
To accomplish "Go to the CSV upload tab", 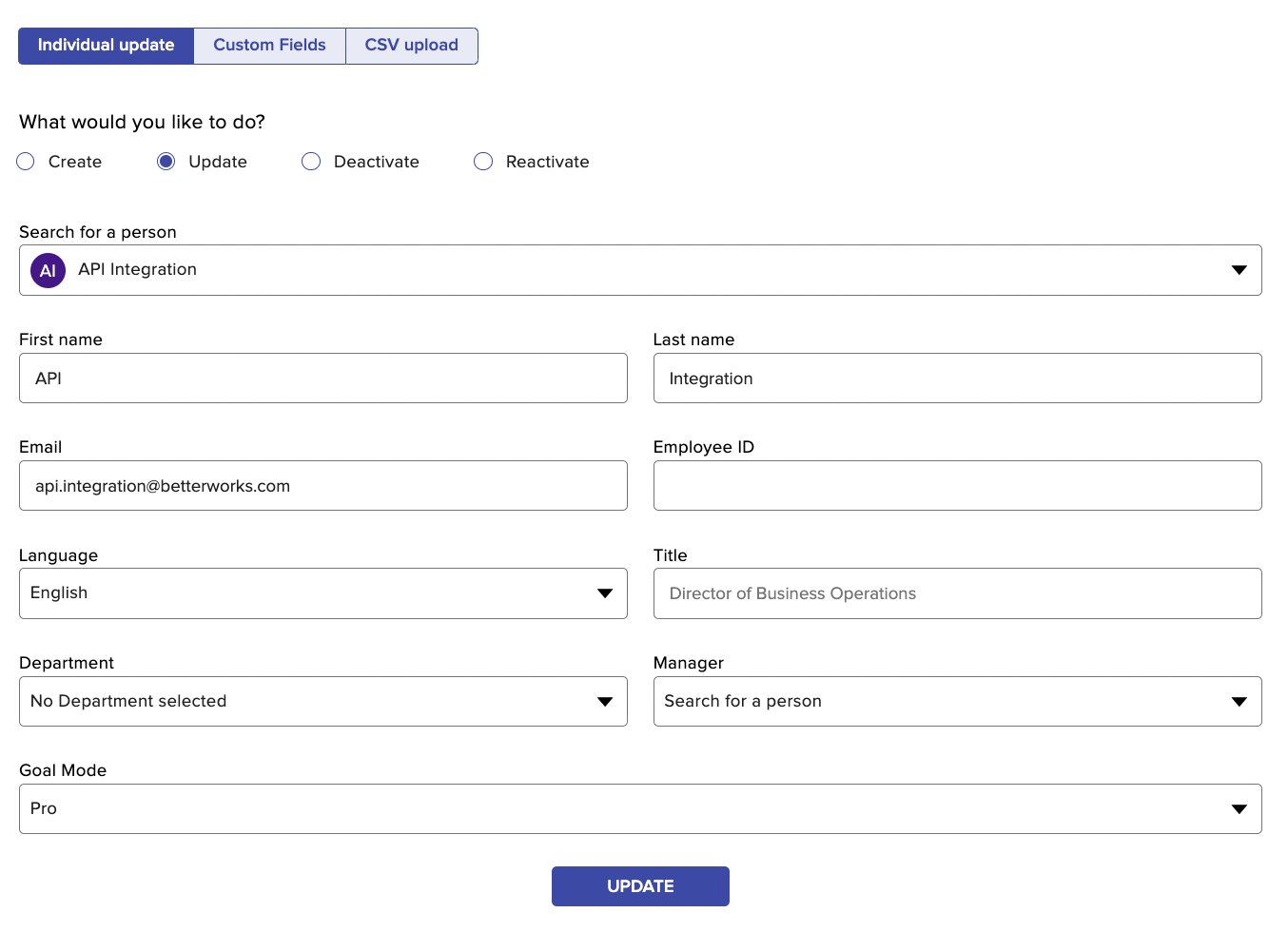I will coord(411,46).
